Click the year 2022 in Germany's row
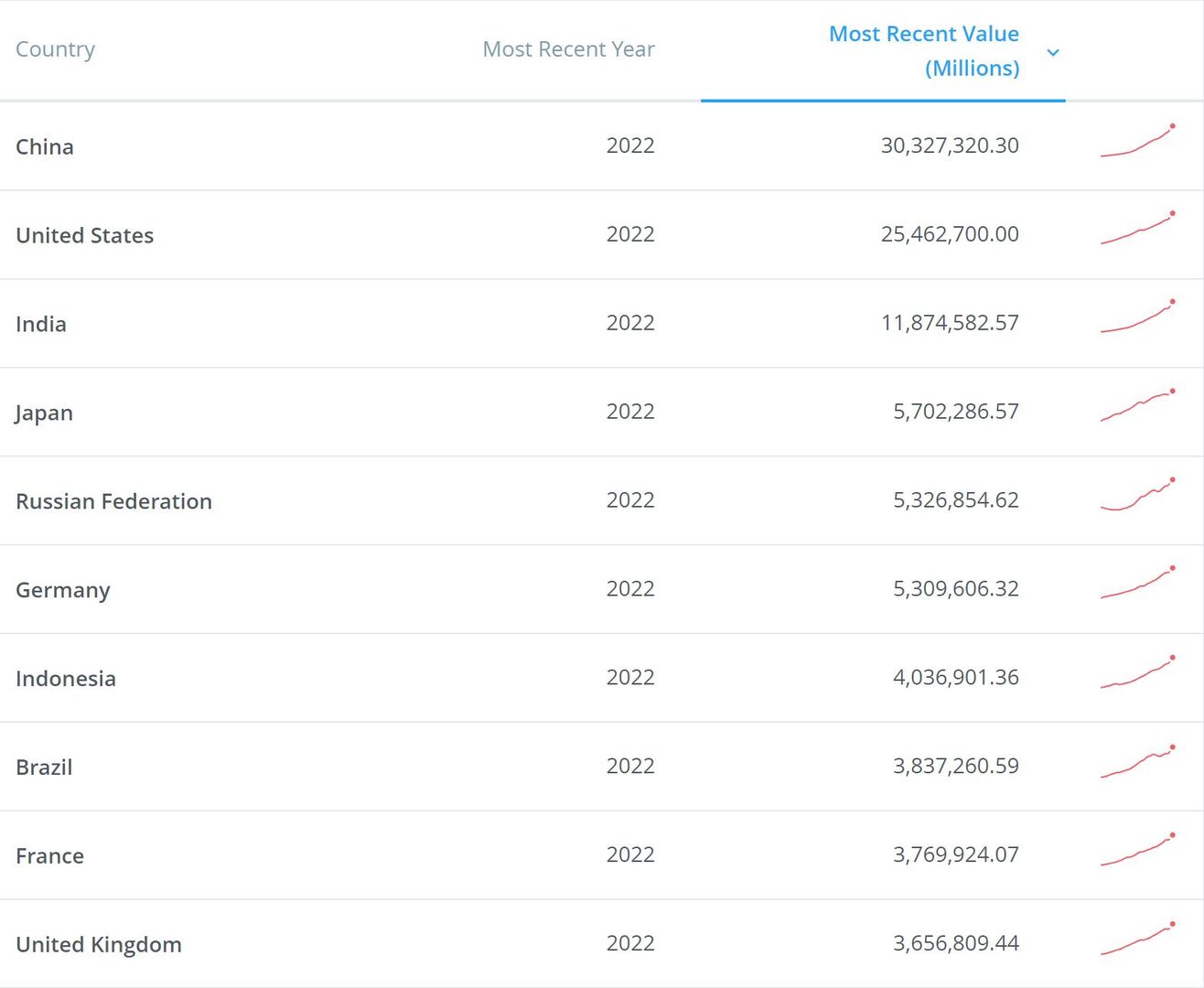Image resolution: width=1204 pixels, height=988 pixels. coord(630,589)
